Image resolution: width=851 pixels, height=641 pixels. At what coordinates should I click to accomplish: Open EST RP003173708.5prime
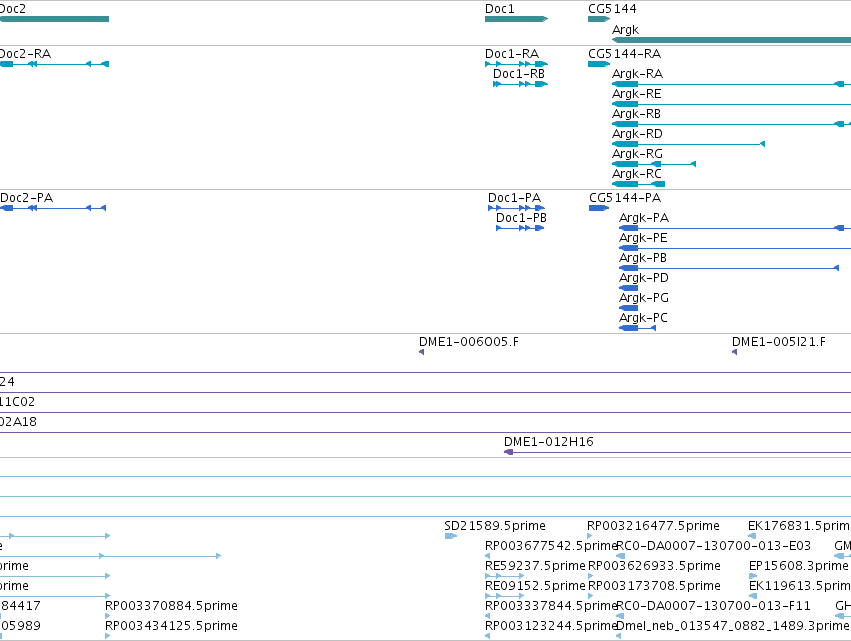[590, 596]
